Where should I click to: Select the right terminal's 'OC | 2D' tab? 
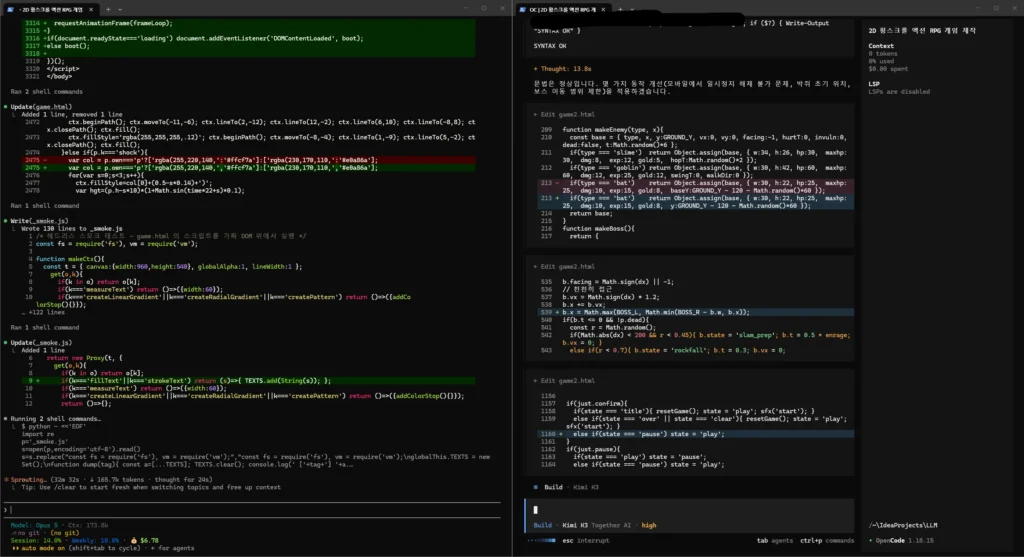point(563,10)
